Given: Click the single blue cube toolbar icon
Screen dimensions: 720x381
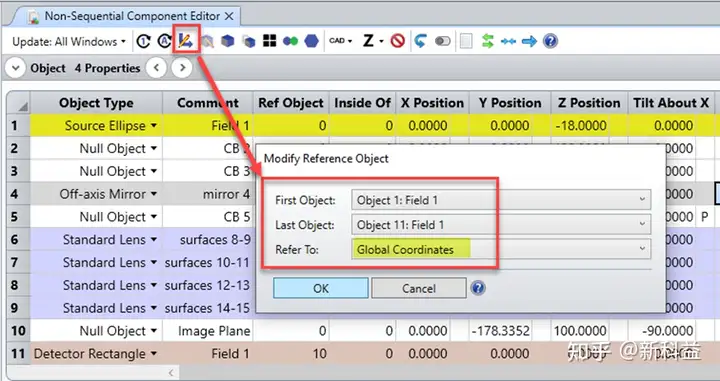Looking at the screenshot, I should 227,41.
